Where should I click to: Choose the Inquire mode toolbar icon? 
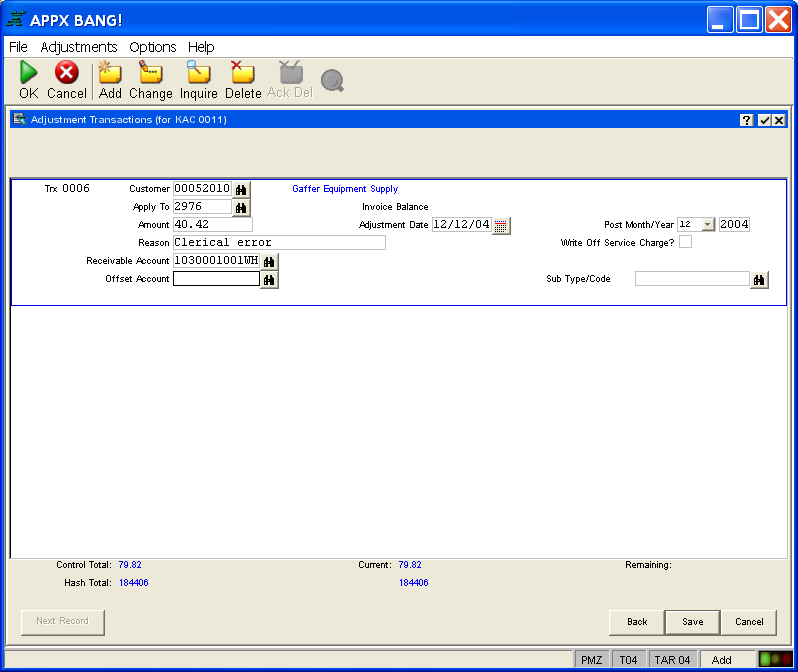click(x=198, y=74)
